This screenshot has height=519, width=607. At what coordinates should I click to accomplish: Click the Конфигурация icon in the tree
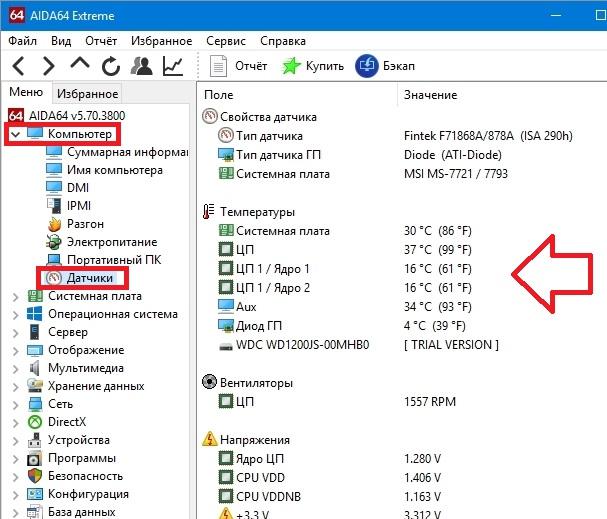coord(35,494)
